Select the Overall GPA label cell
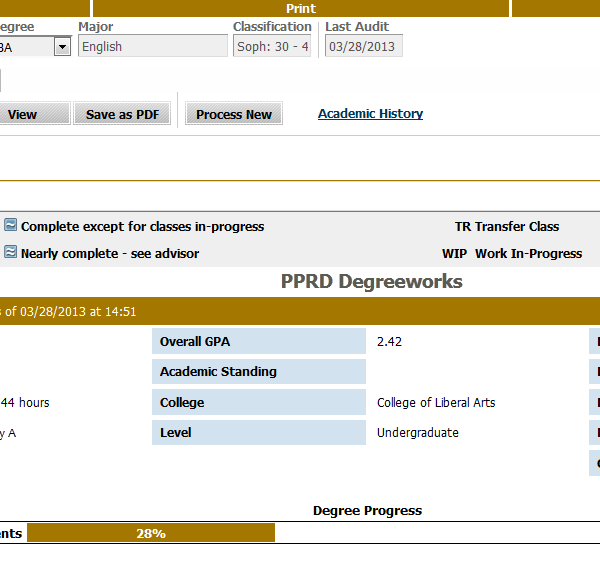 [x=258, y=342]
